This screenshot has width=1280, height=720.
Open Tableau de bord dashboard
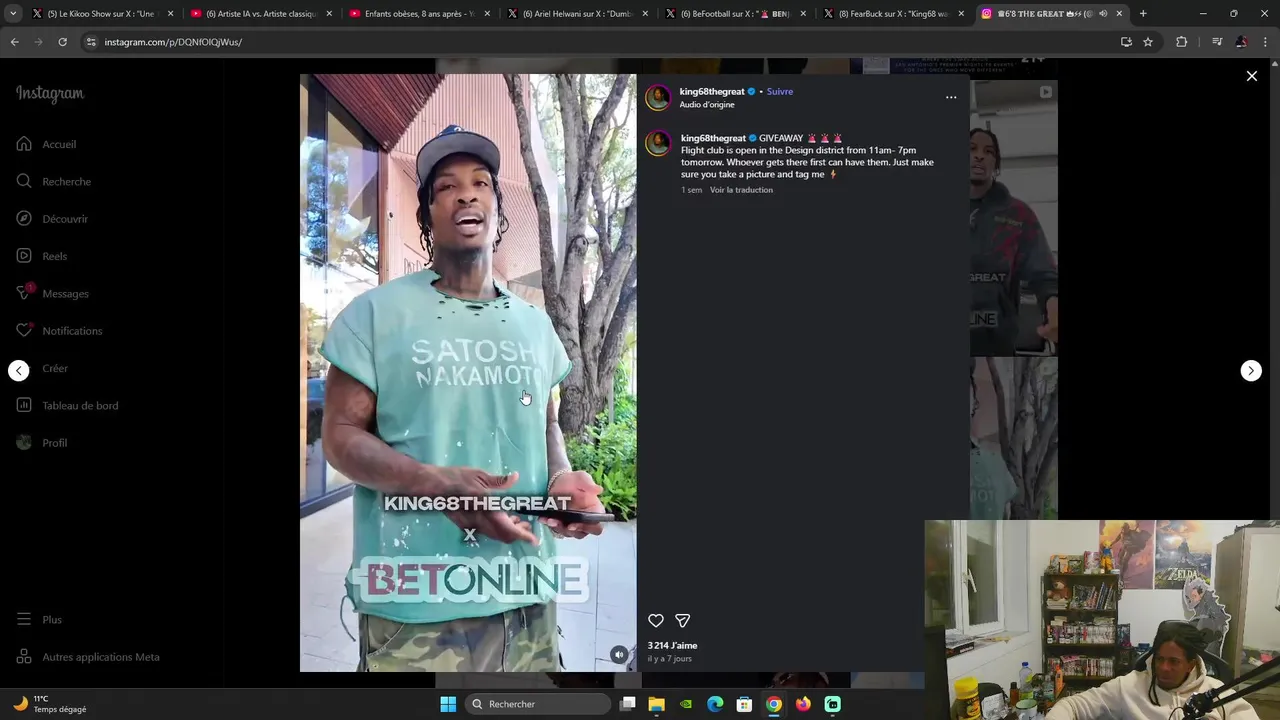click(x=67, y=405)
